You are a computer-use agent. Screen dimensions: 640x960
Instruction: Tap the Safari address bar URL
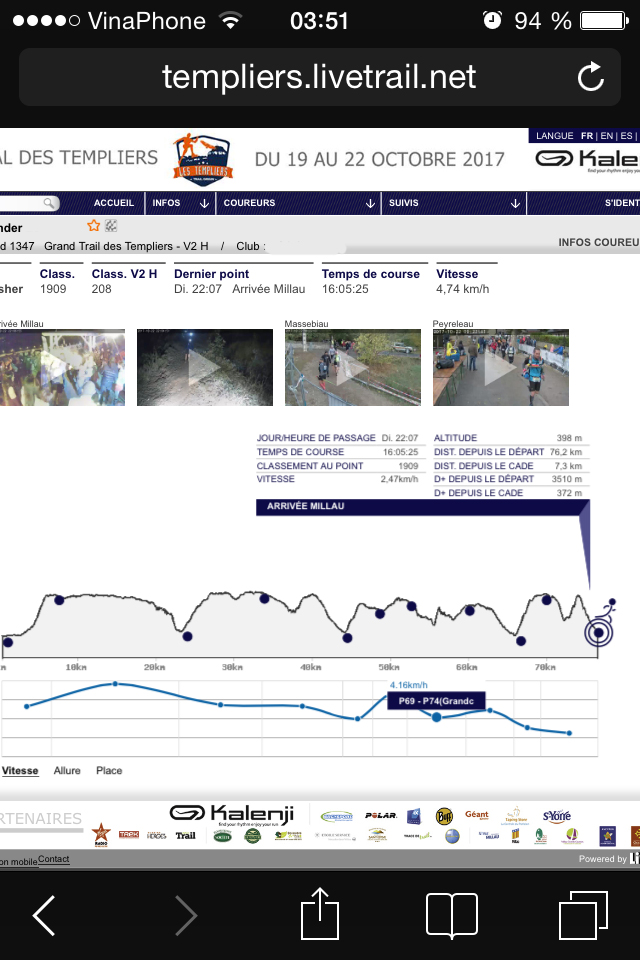pos(318,77)
